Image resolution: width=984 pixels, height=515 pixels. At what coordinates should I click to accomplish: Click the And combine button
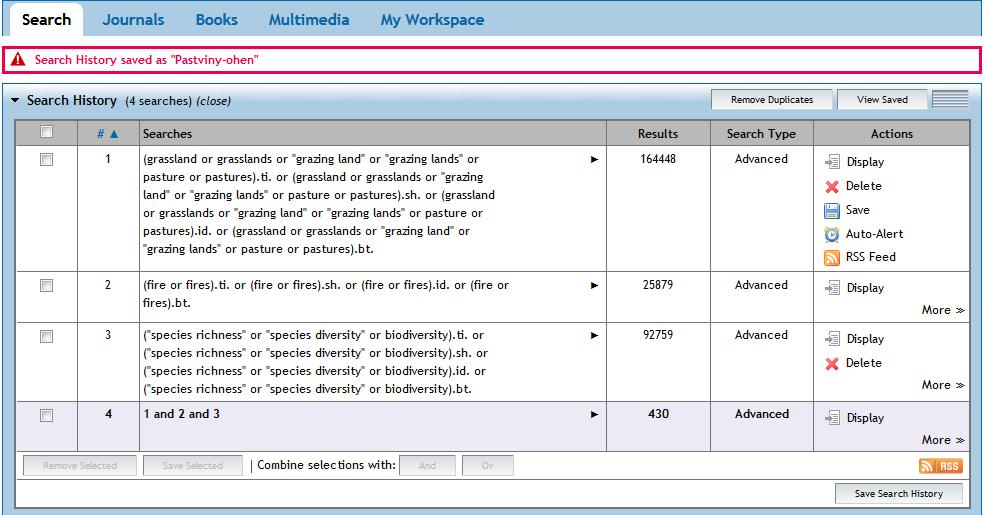tap(427, 465)
